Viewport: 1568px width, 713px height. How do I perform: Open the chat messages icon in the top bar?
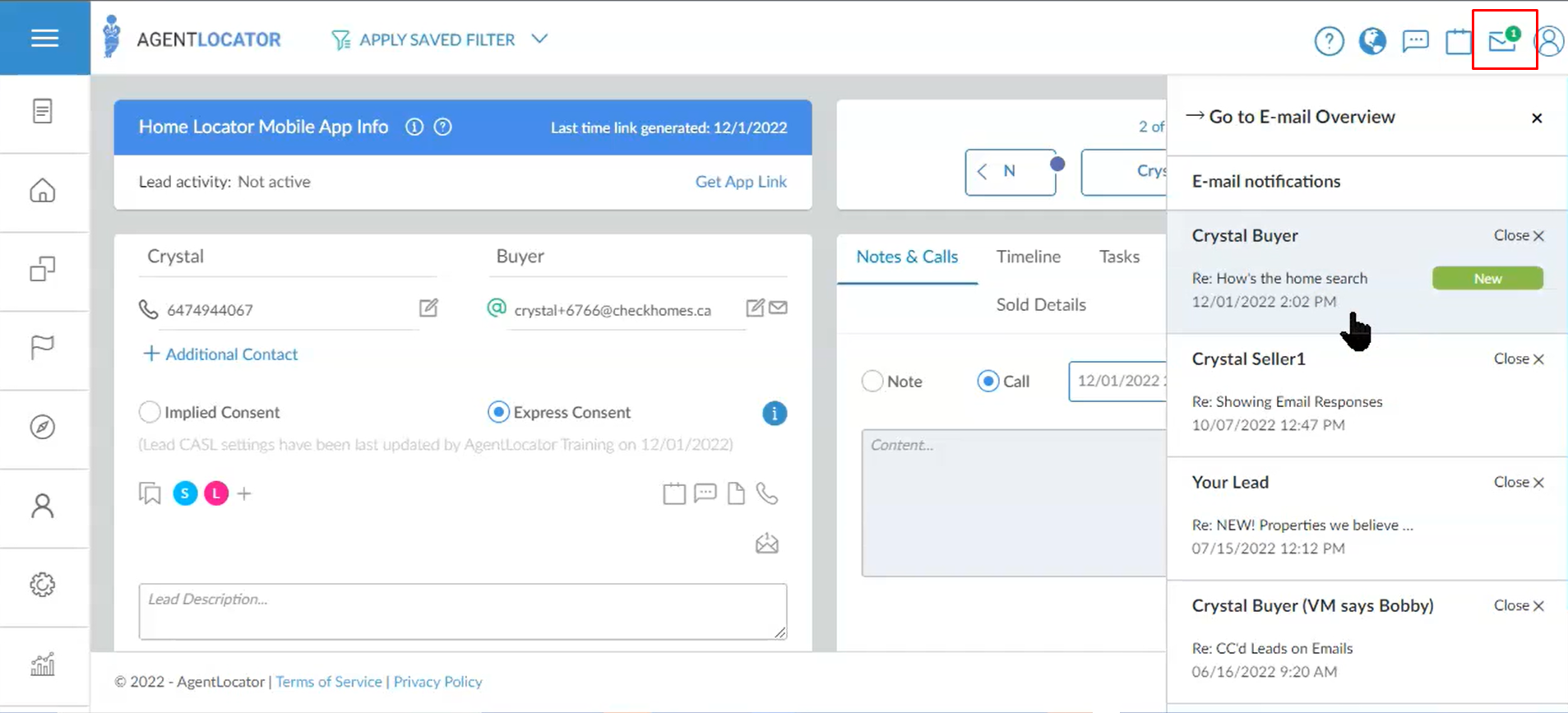1415,40
